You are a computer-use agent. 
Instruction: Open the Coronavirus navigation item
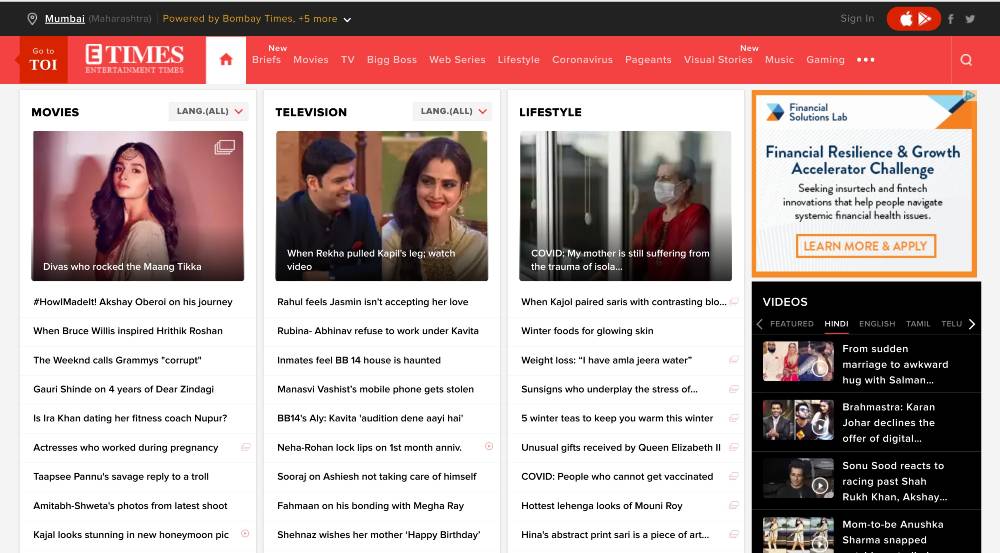(x=582, y=59)
